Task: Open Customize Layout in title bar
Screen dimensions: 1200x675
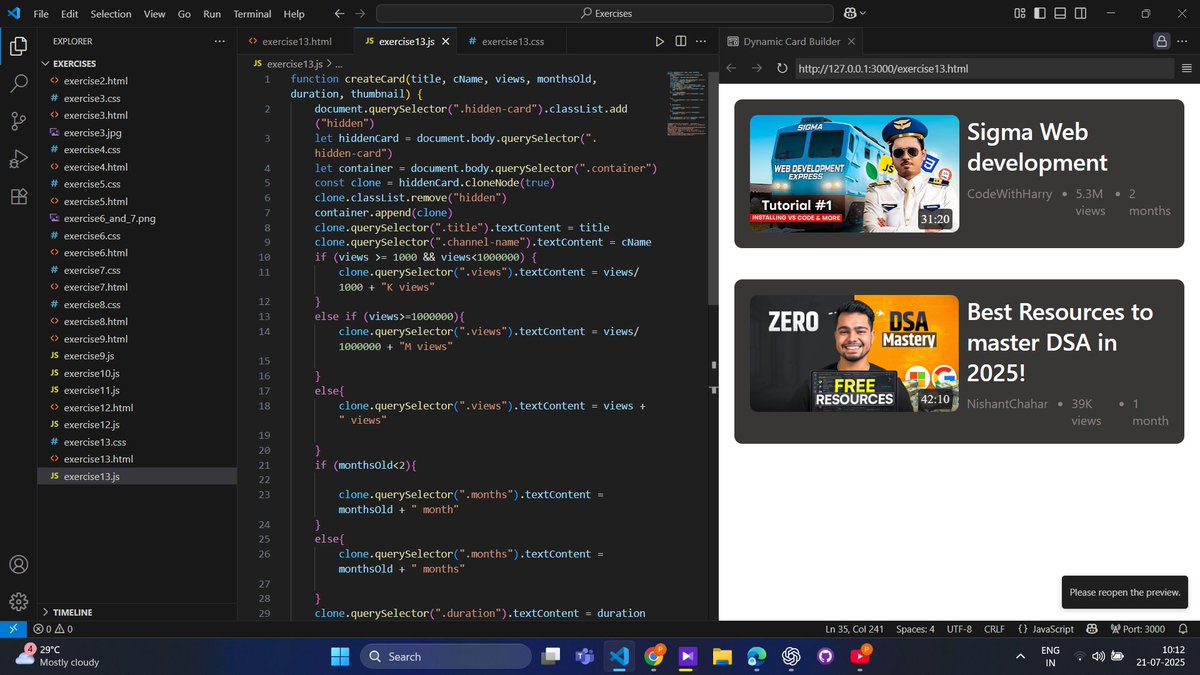Action: click(x=1019, y=13)
